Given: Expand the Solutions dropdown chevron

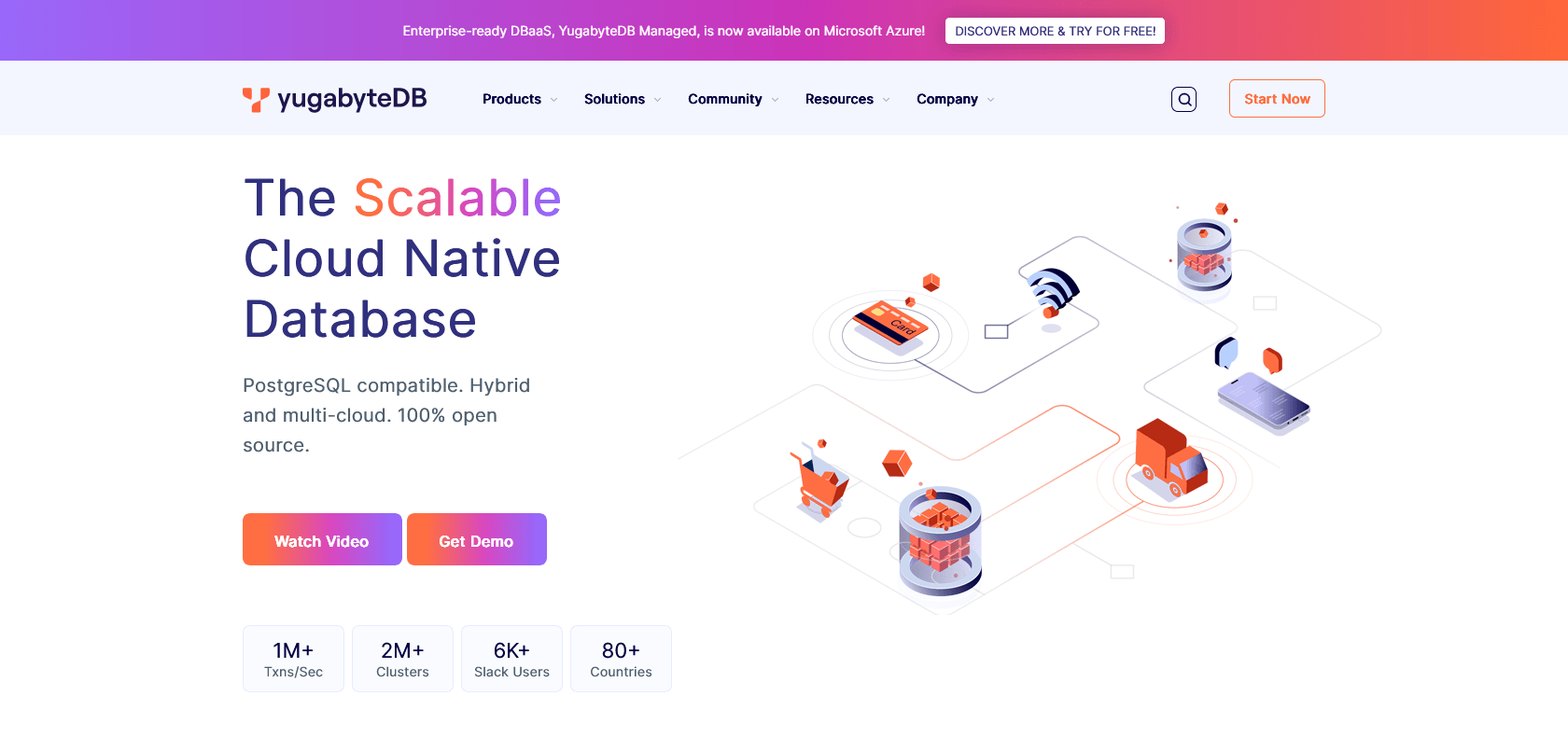Looking at the screenshot, I should (657, 100).
